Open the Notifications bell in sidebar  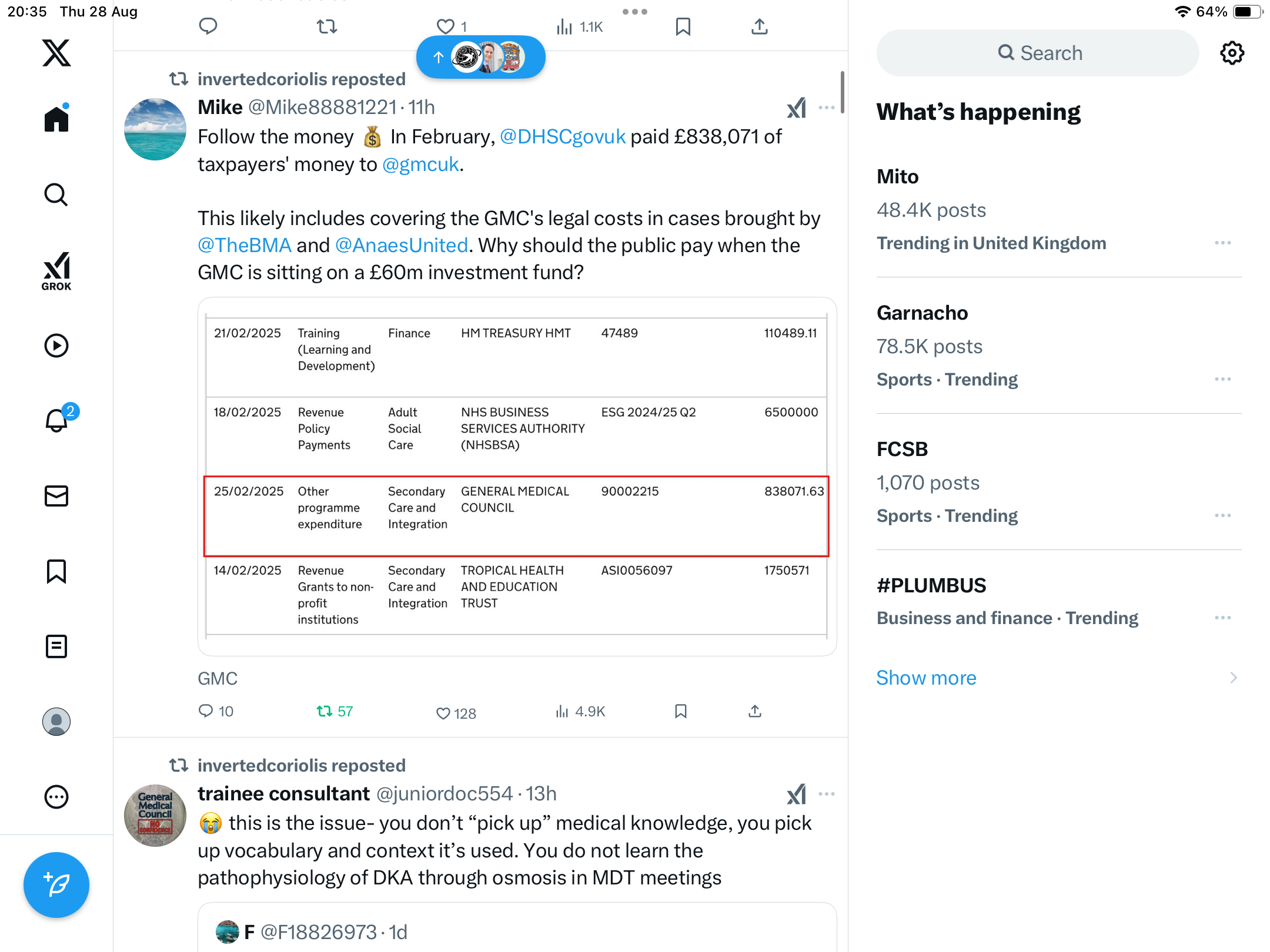(x=56, y=420)
